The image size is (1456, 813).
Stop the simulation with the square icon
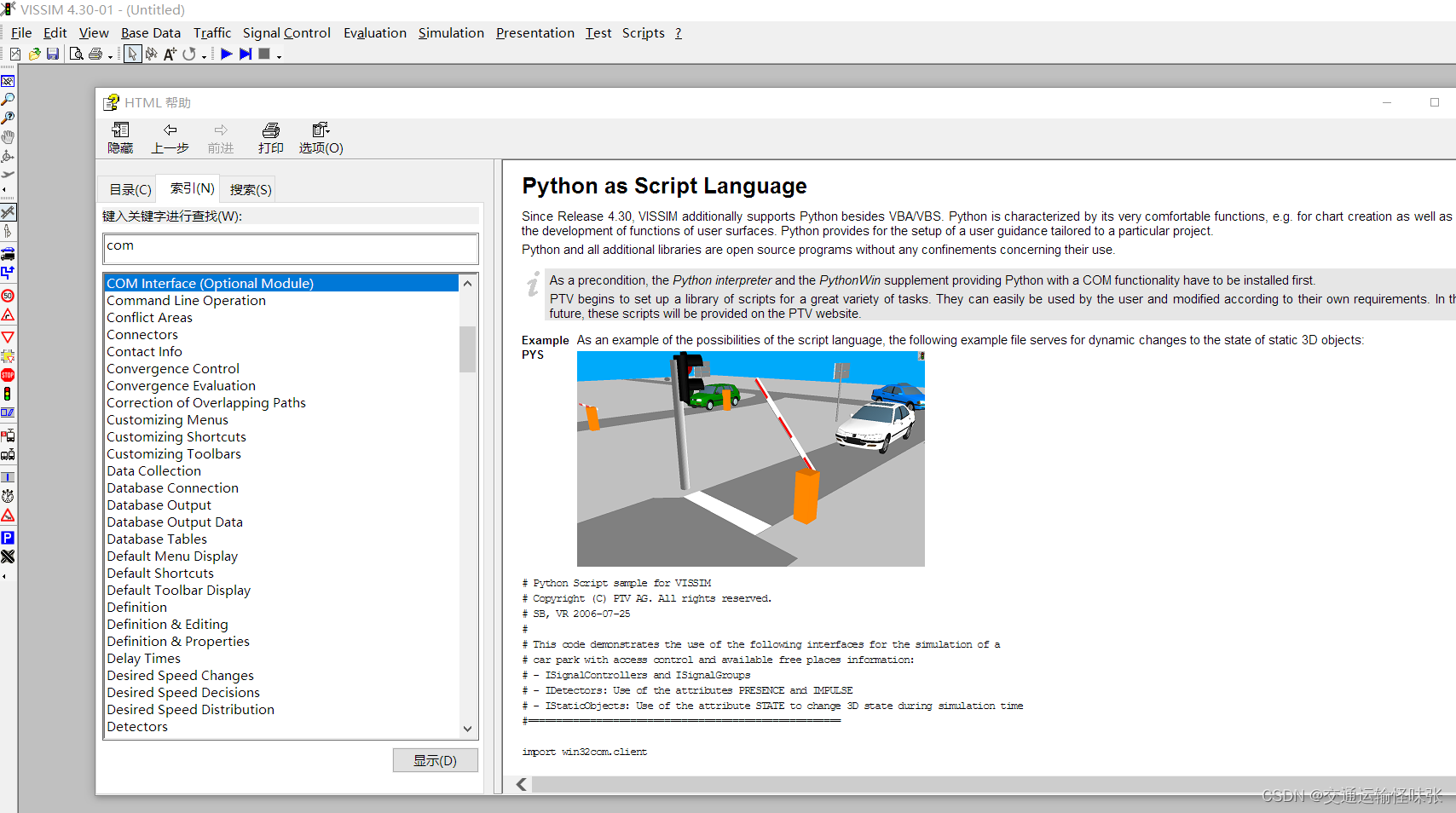click(264, 54)
